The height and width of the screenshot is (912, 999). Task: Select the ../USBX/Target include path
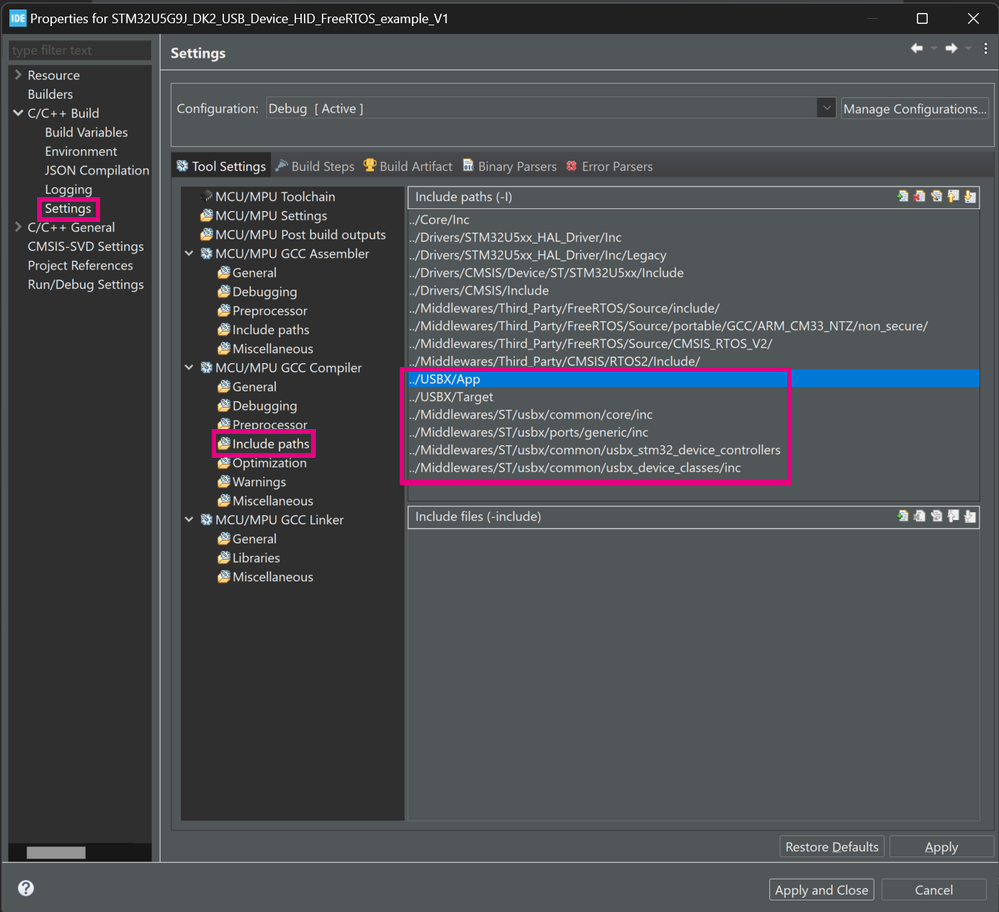[x=451, y=397]
